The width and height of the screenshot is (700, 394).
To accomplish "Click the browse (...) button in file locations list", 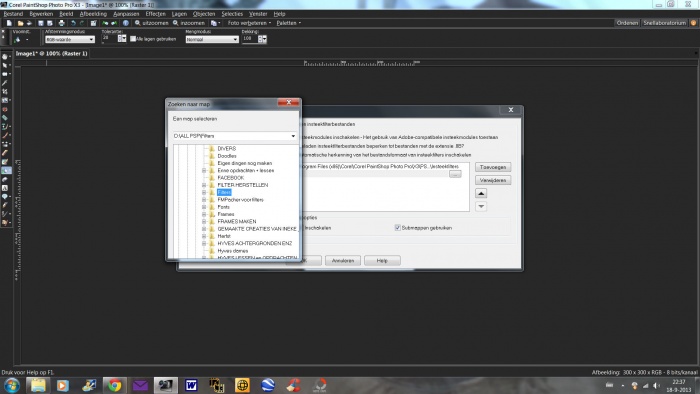I will tap(455, 174).
